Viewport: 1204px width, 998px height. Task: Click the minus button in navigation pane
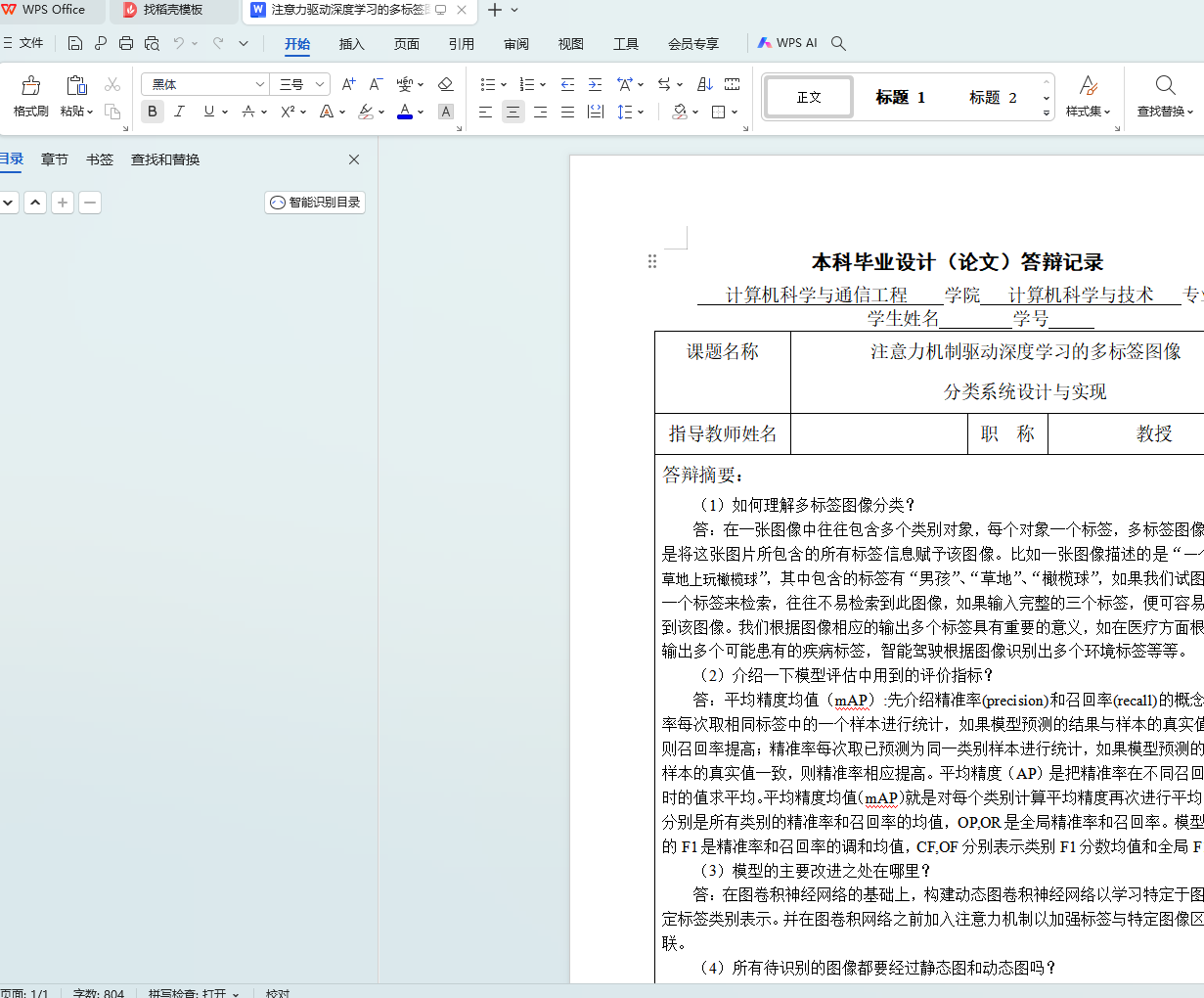click(x=90, y=203)
